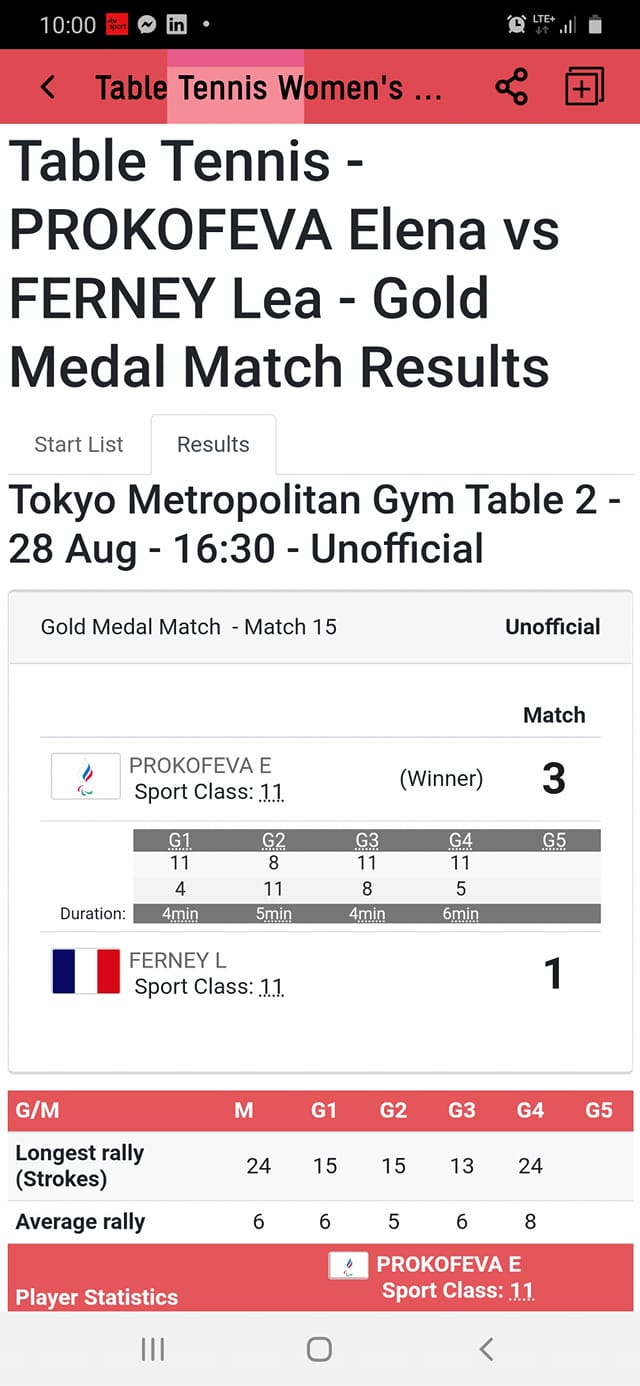
Task: Tap the G1 column header abbreviation
Action: coord(180,840)
